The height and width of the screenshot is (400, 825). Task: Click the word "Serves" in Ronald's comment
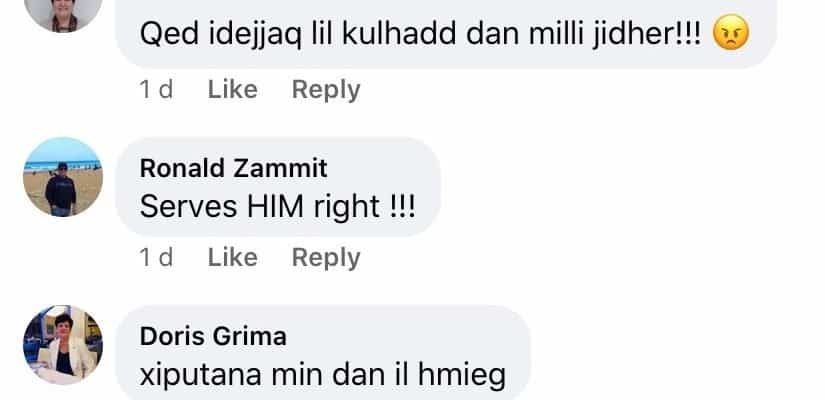coord(188,206)
